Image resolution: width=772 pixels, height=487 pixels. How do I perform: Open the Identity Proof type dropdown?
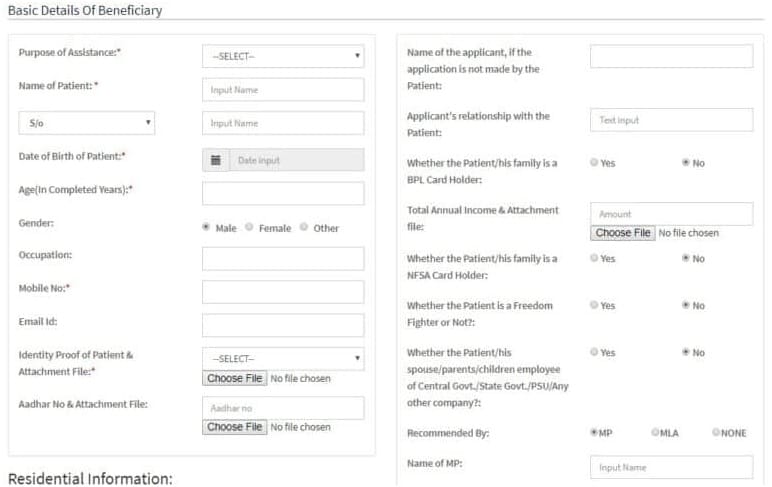coord(283,358)
